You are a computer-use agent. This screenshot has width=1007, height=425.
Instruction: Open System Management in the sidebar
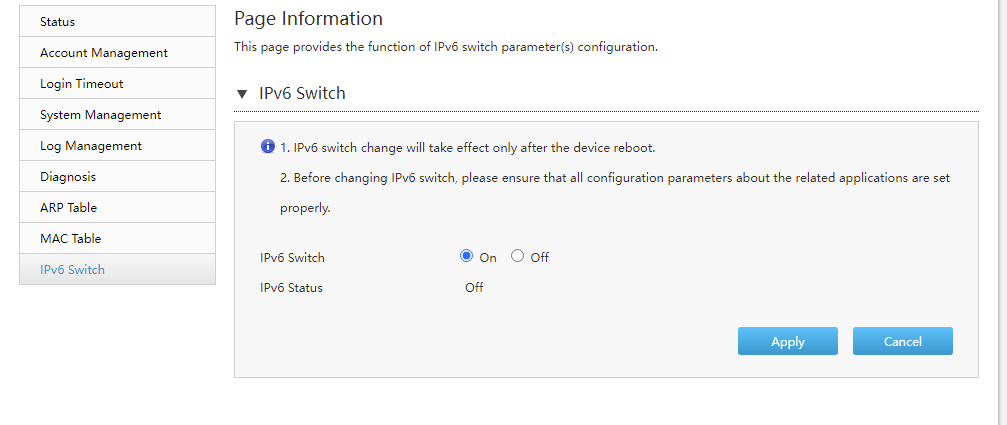[118, 114]
